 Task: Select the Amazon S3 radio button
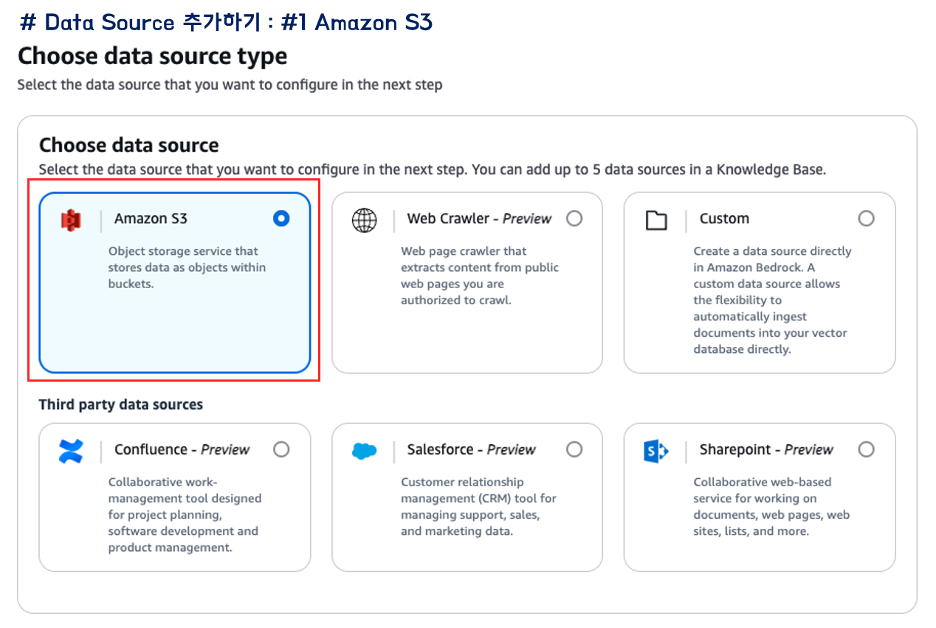coord(281,218)
